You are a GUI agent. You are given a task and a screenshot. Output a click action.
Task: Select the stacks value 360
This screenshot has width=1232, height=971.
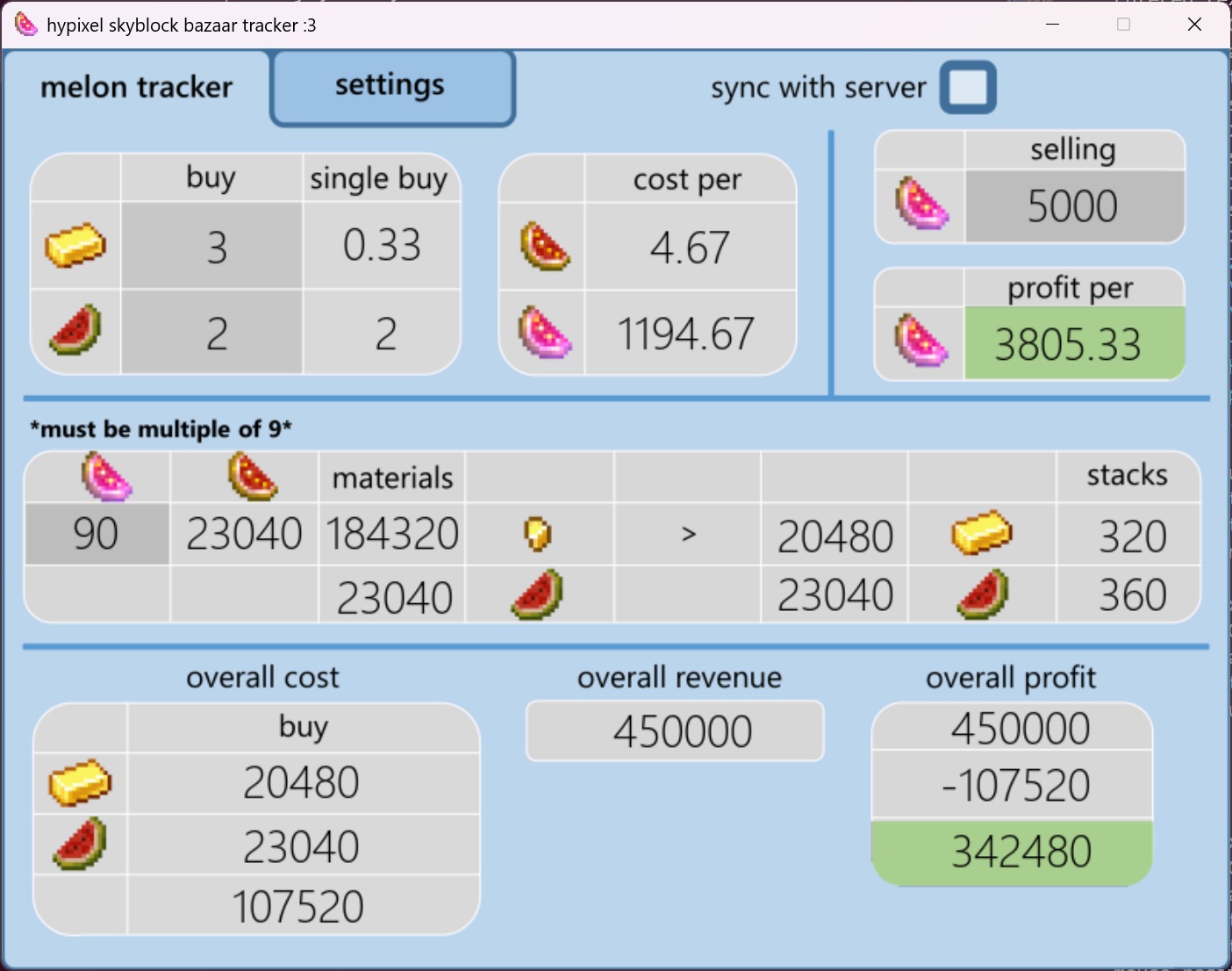pyautogui.click(x=1133, y=595)
